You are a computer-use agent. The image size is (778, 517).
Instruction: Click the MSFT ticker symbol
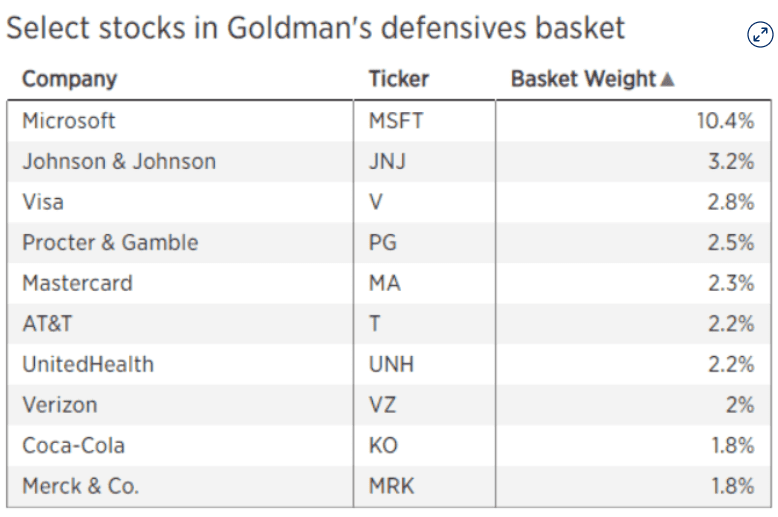396,121
